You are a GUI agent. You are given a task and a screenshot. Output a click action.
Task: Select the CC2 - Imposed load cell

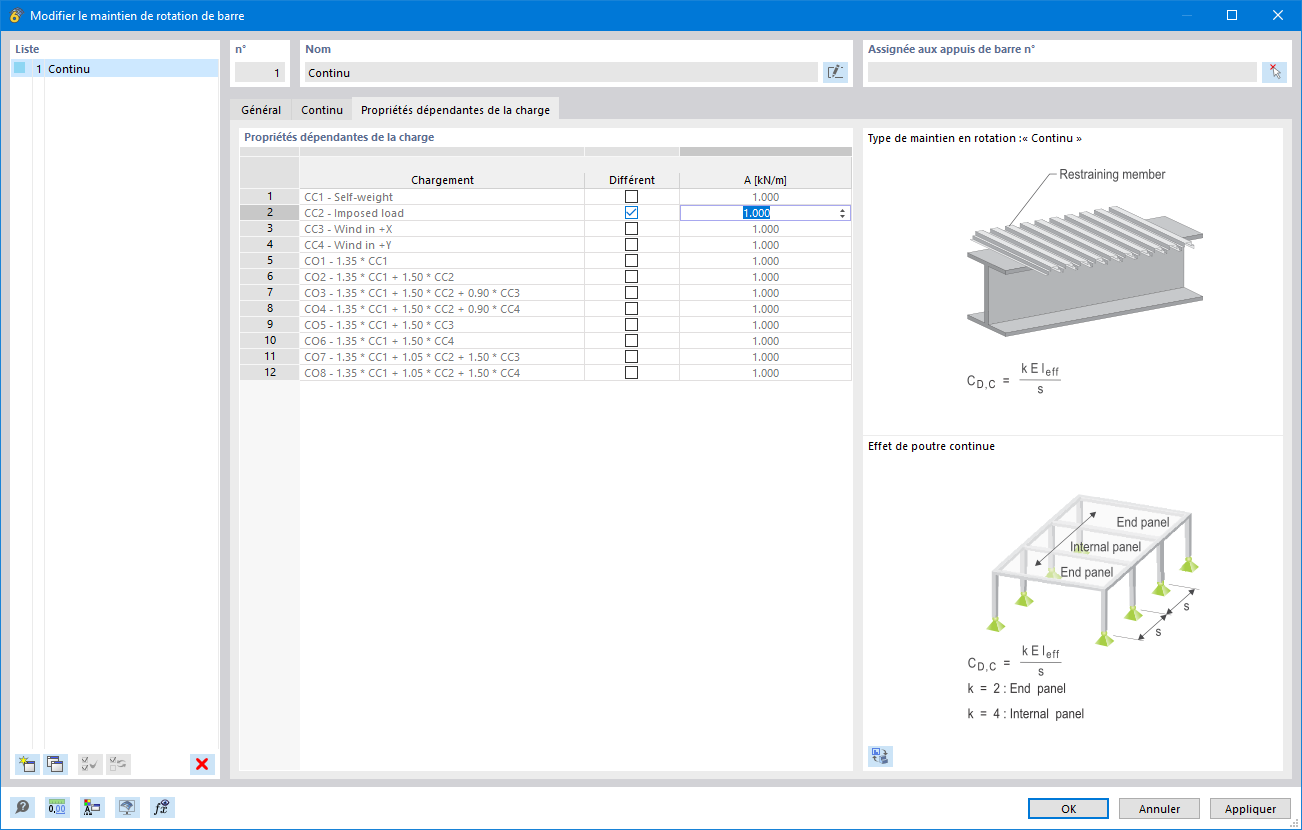pyautogui.click(x=442, y=213)
